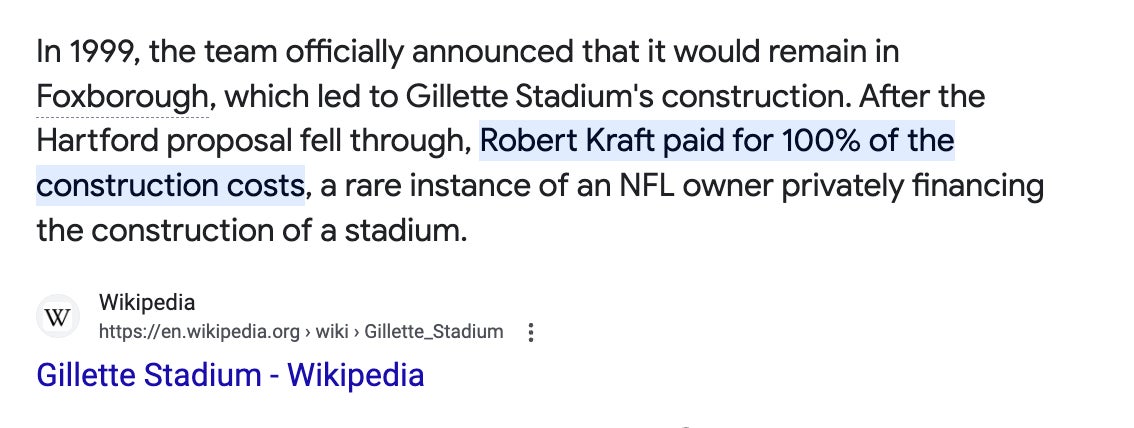Click the en.wikipedia.org URL text
Screen dimensions: 1134x428
click(x=198, y=332)
